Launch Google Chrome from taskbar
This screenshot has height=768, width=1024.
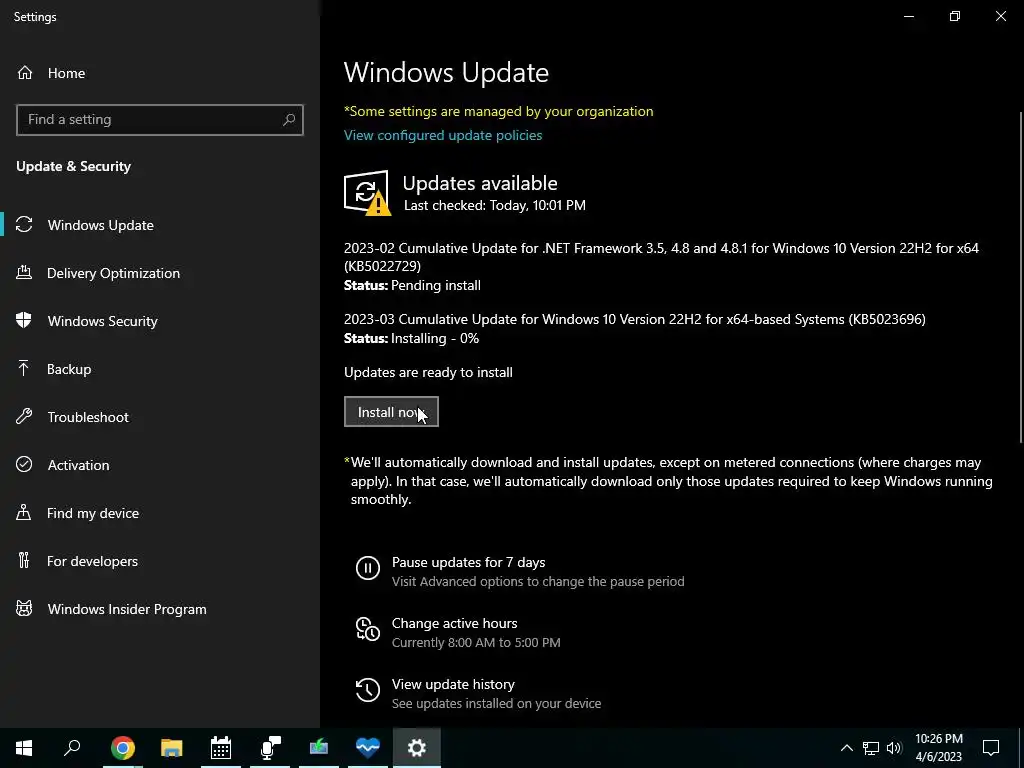123,748
